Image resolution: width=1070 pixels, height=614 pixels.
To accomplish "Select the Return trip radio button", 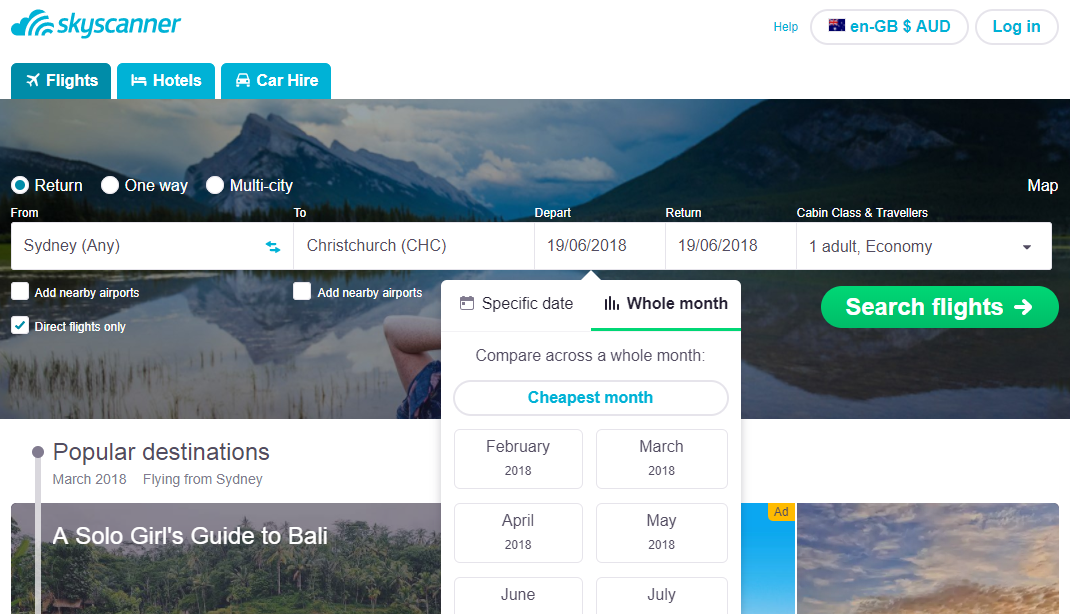I will tap(20, 185).
